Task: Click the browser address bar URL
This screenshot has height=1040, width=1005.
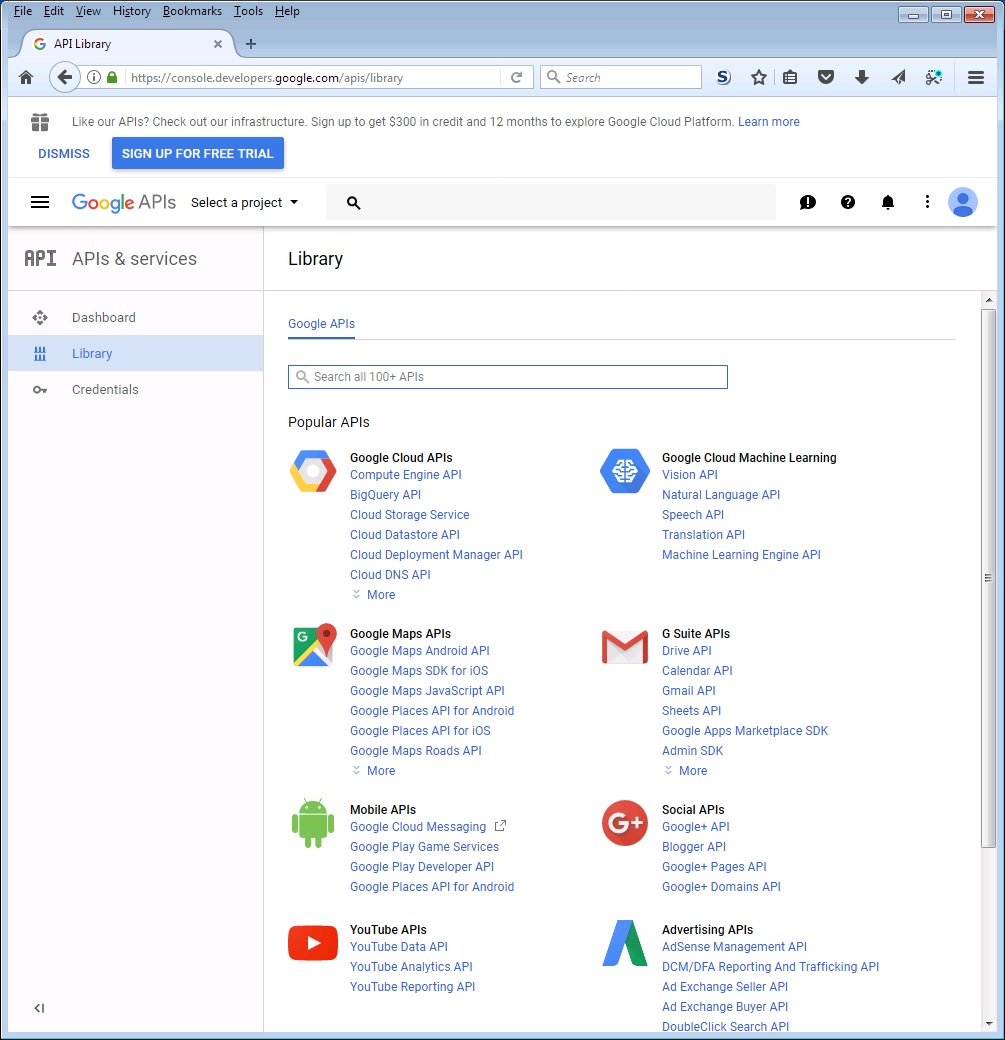Action: click(267, 78)
